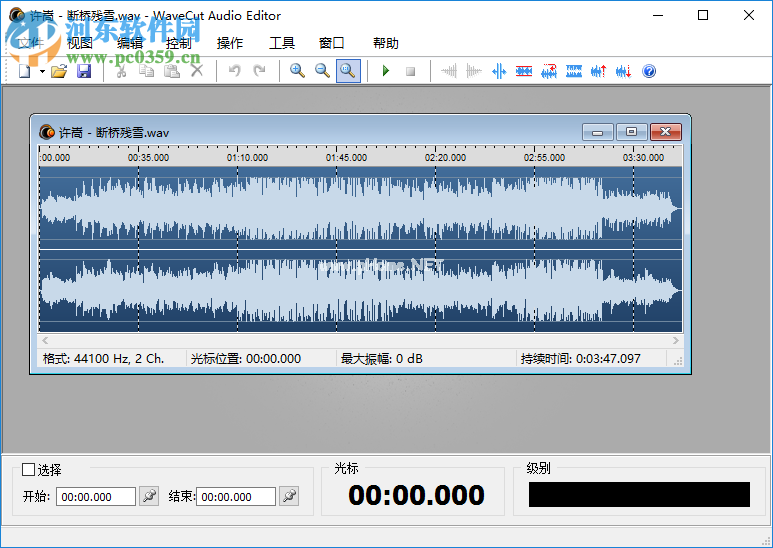
Task: Maximize the WaveCut Audio Editor main window
Action: [703, 15]
